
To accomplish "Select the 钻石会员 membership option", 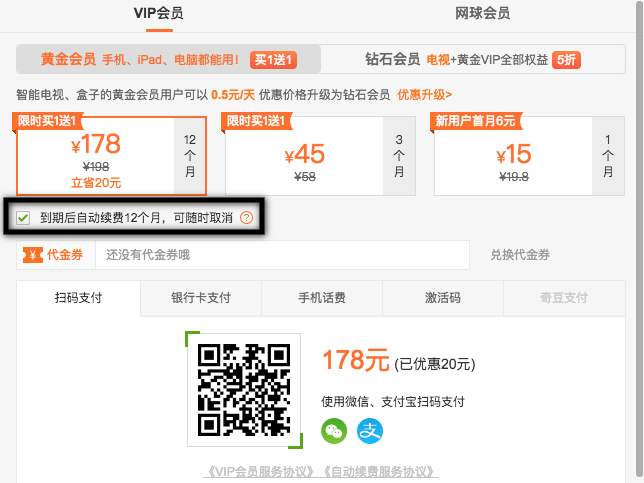I will (473, 60).
